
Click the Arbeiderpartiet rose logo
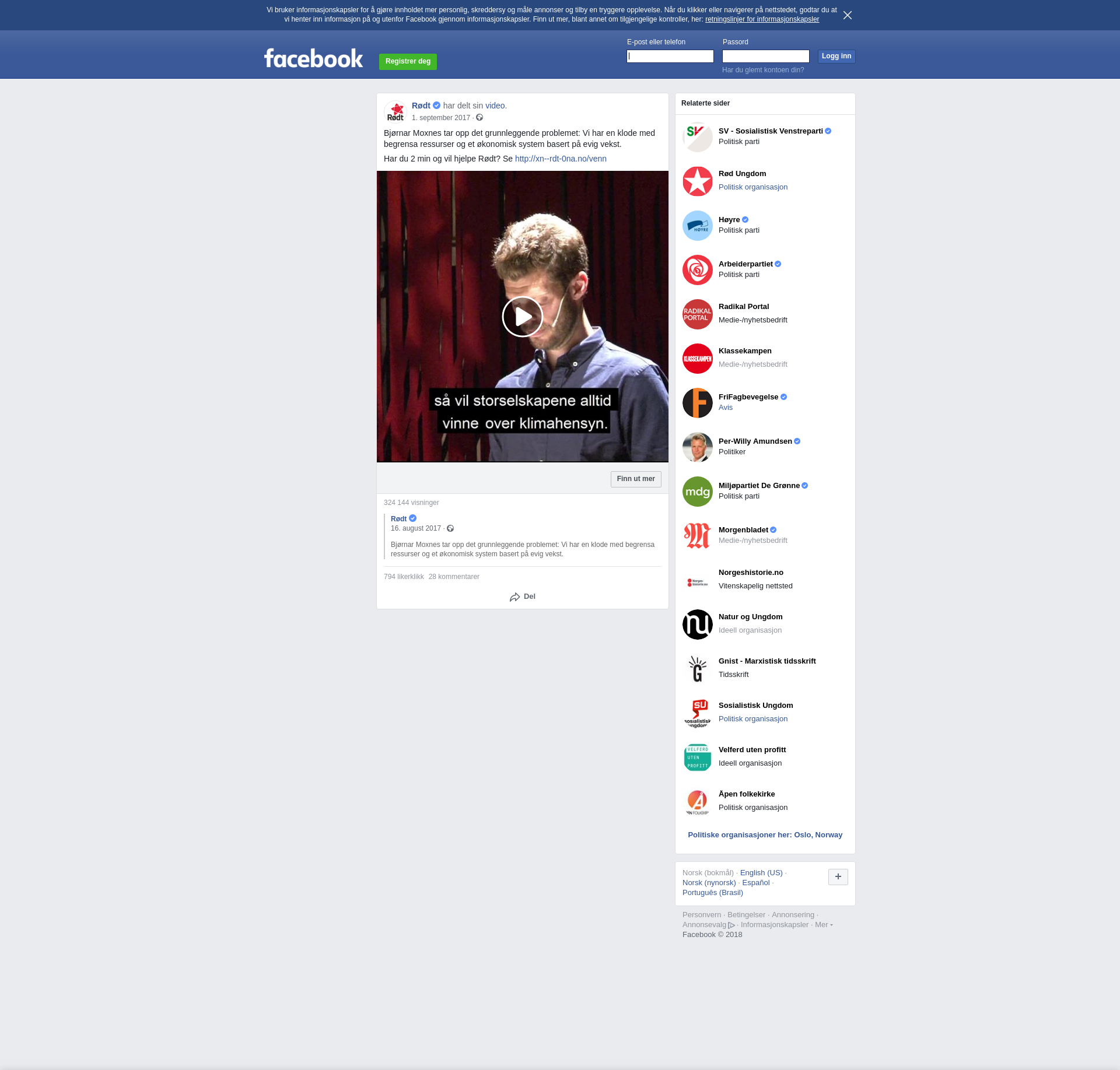(698, 270)
